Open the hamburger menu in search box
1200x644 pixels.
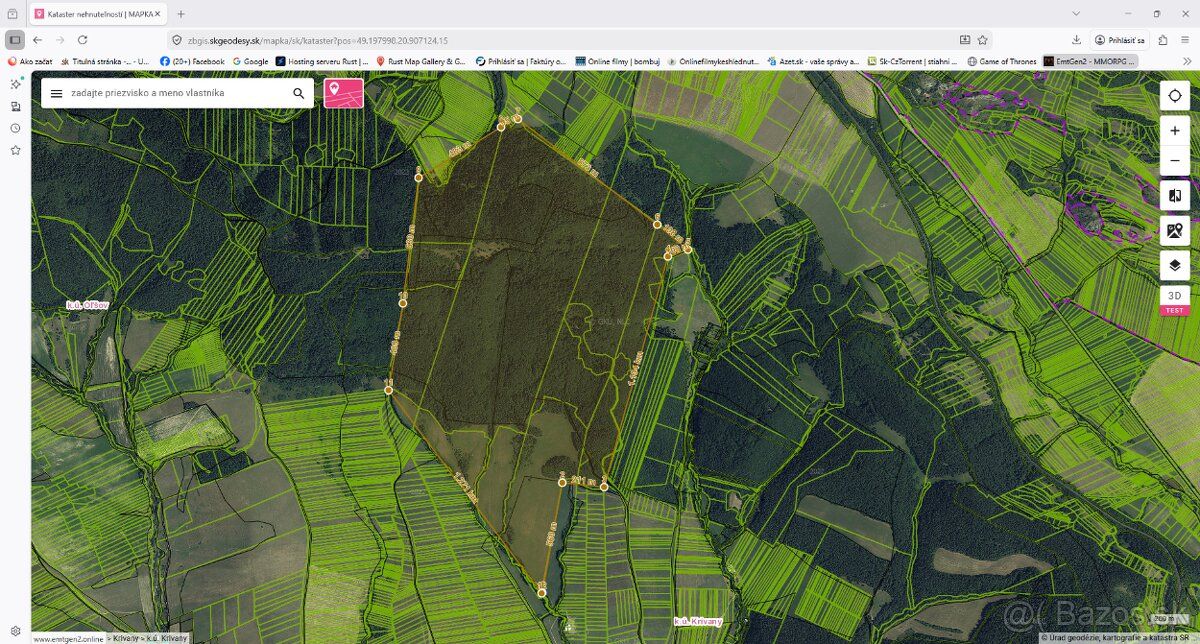tap(56, 93)
